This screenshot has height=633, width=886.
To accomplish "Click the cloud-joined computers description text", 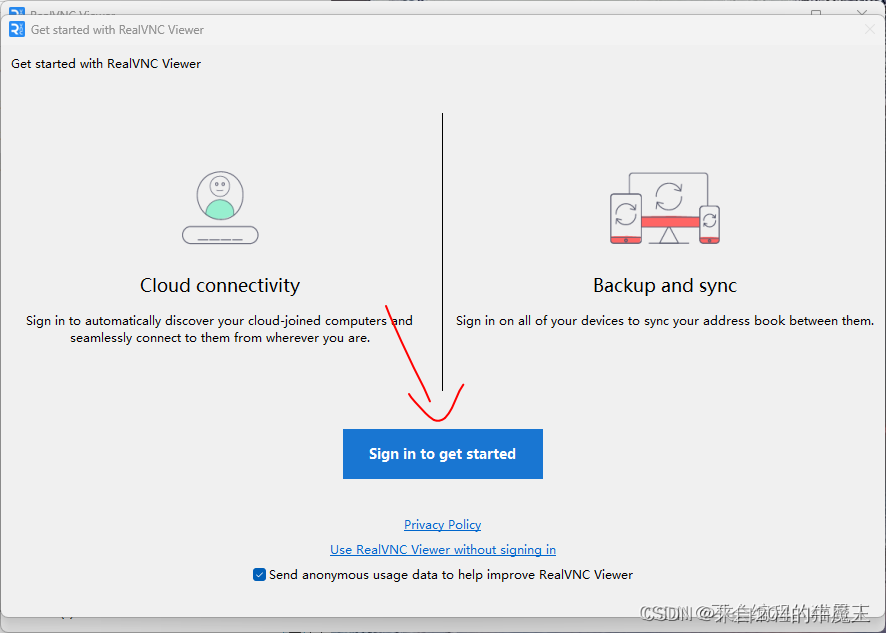I will [219, 329].
